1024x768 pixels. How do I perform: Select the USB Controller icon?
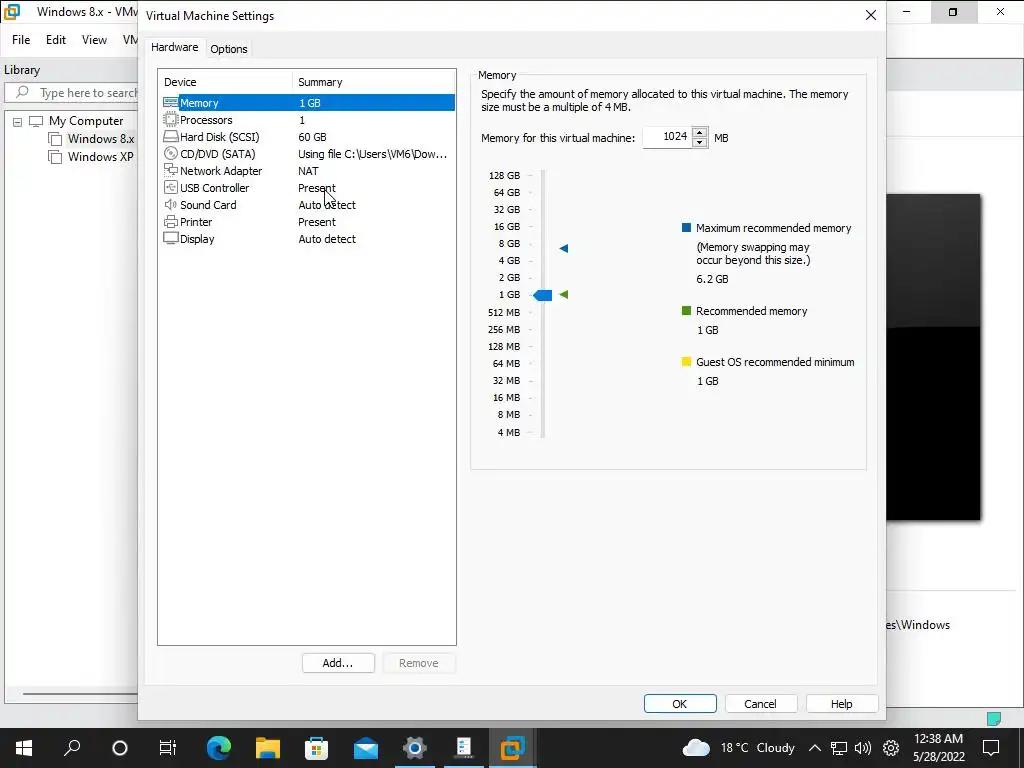click(x=170, y=187)
